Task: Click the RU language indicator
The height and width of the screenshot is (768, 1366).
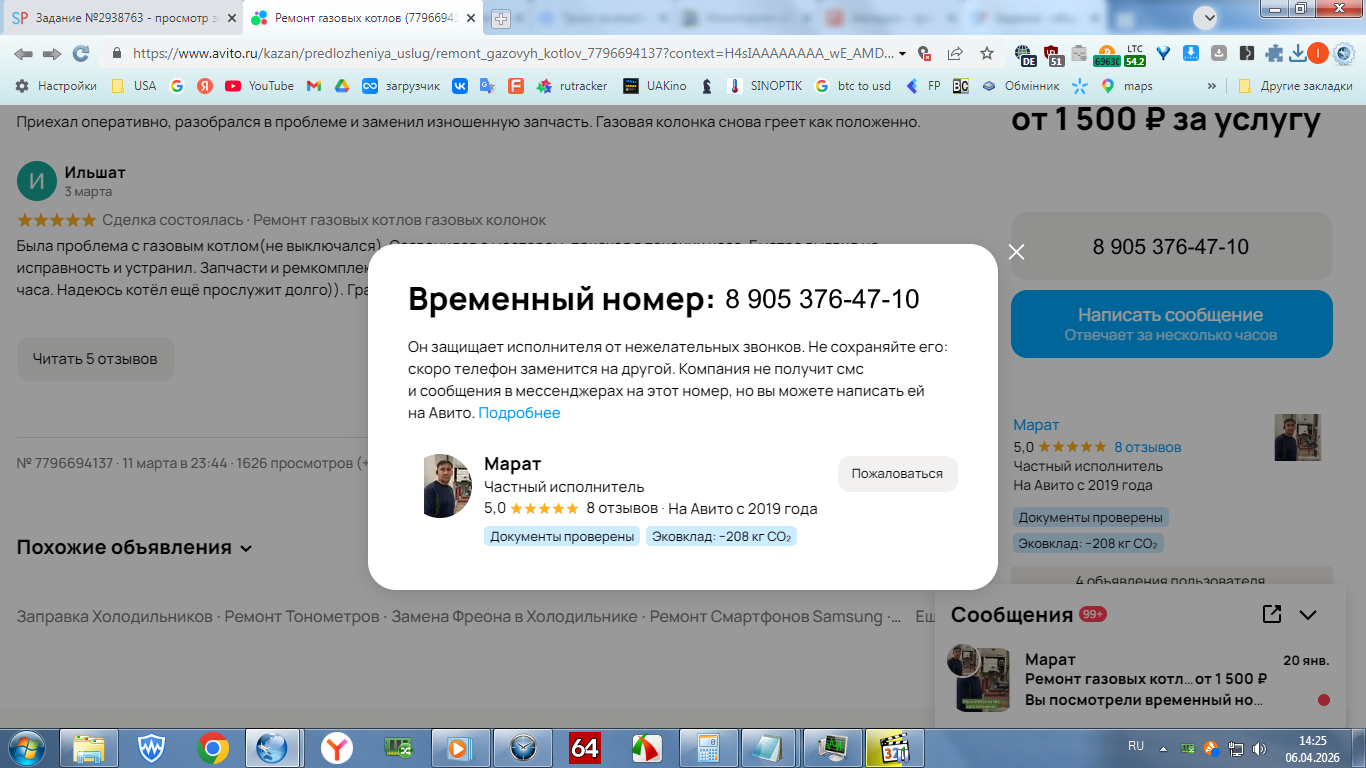Action: tap(1136, 746)
